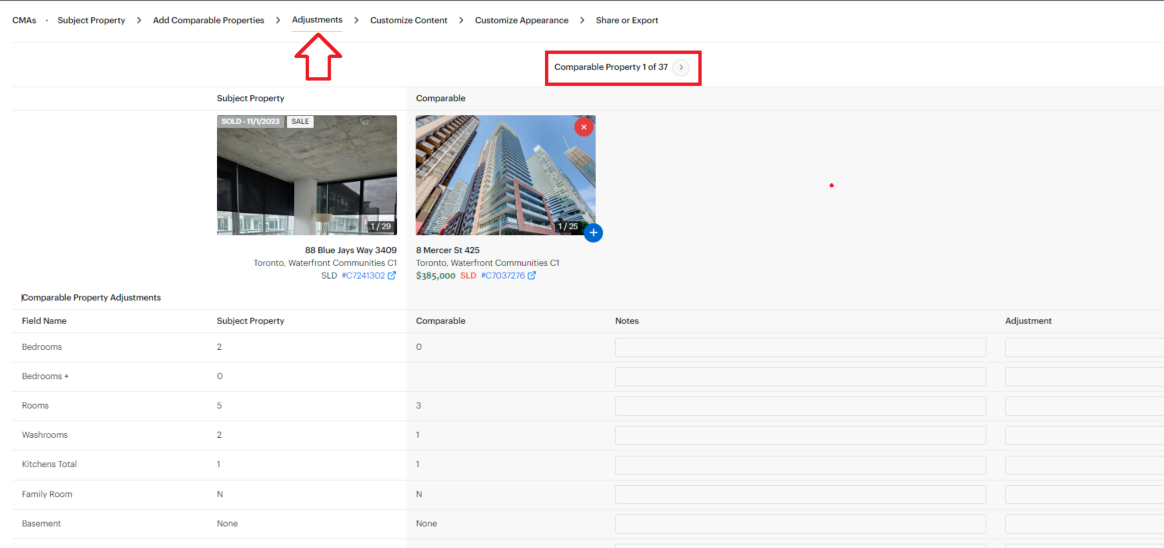Click Notes field for Washrooms row
The width and height of the screenshot is (1164, 548).
(x=800, y=435)
